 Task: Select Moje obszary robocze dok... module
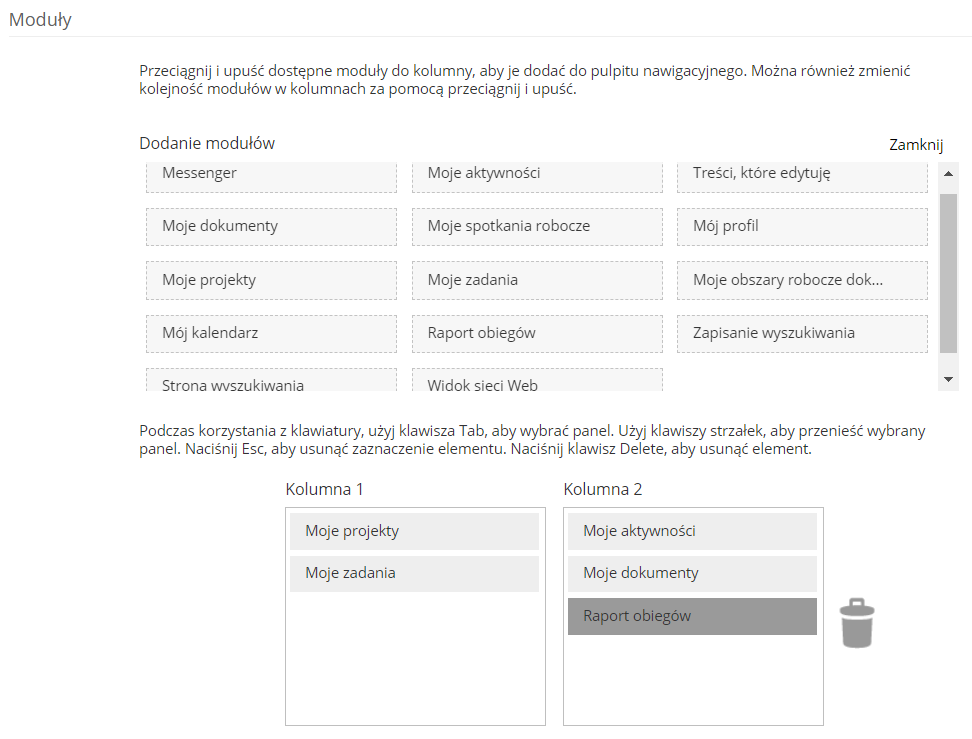coord(802,280)
